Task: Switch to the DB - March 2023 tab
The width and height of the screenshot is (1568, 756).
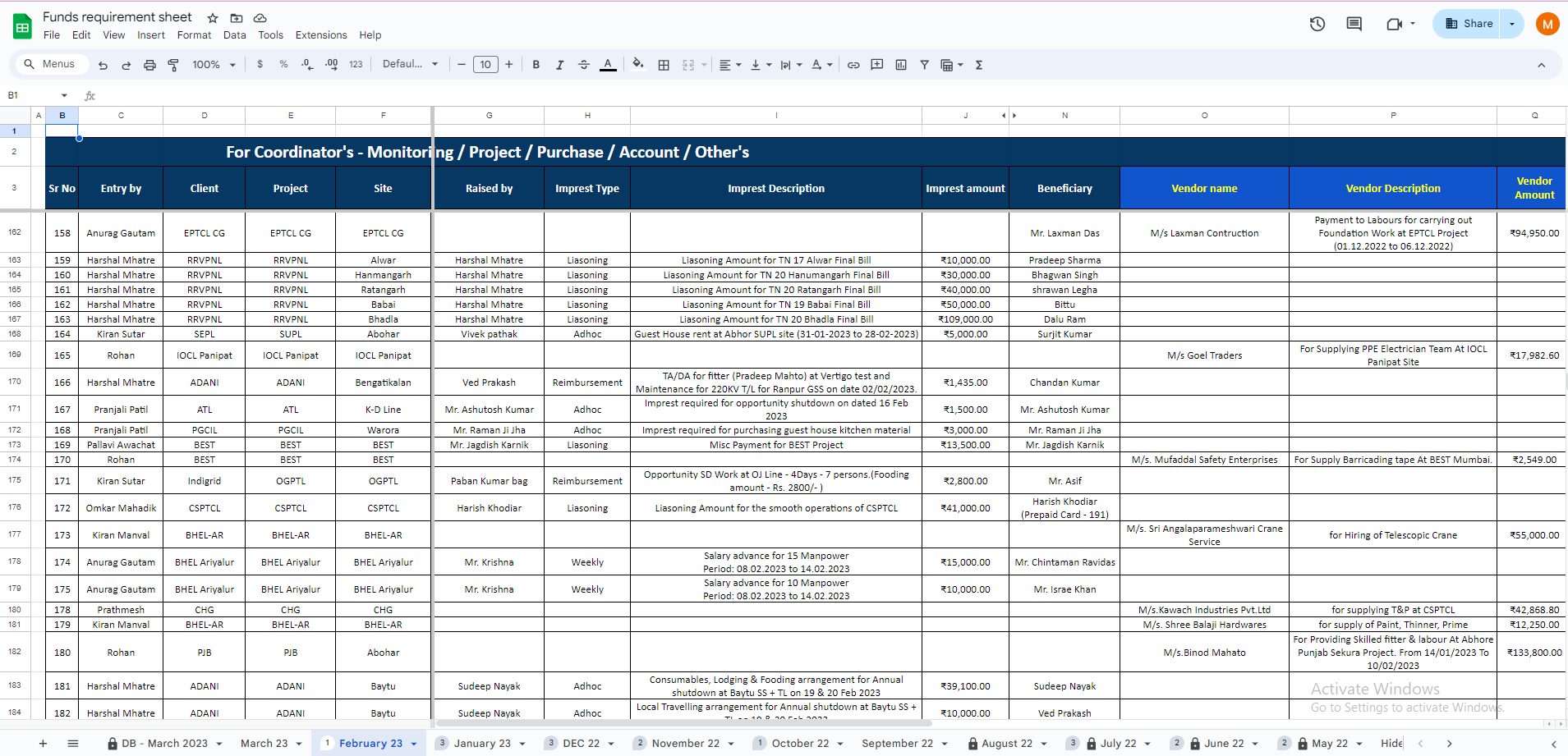Action: [x=164, y=744]
